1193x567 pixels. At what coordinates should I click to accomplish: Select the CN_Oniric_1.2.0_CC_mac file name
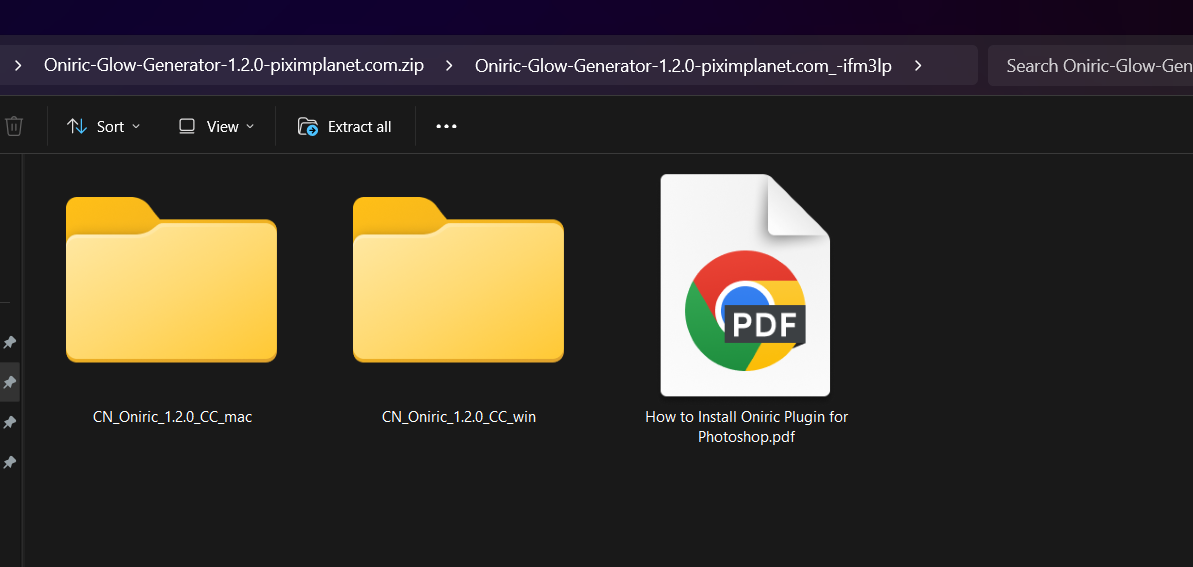tap(173, 417)
